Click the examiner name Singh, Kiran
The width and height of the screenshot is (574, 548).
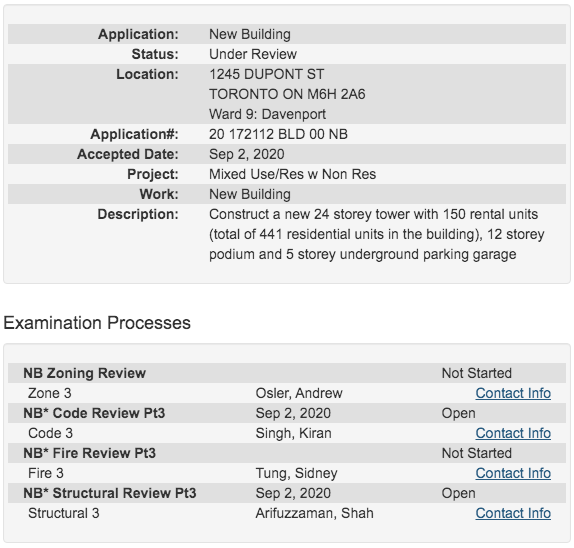click(293, 433)
